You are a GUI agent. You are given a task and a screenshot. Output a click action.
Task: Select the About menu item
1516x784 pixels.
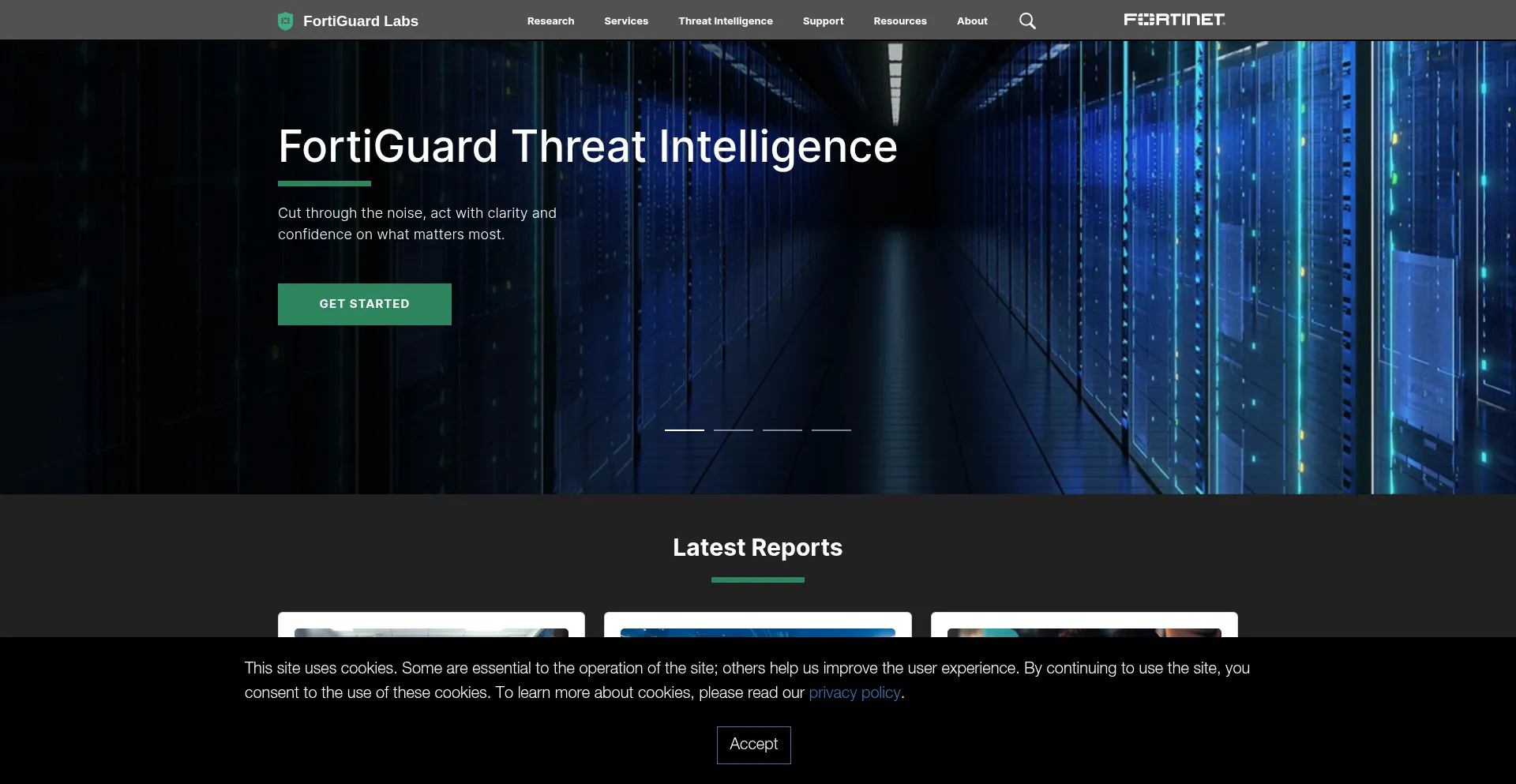[x=971, y=21]
